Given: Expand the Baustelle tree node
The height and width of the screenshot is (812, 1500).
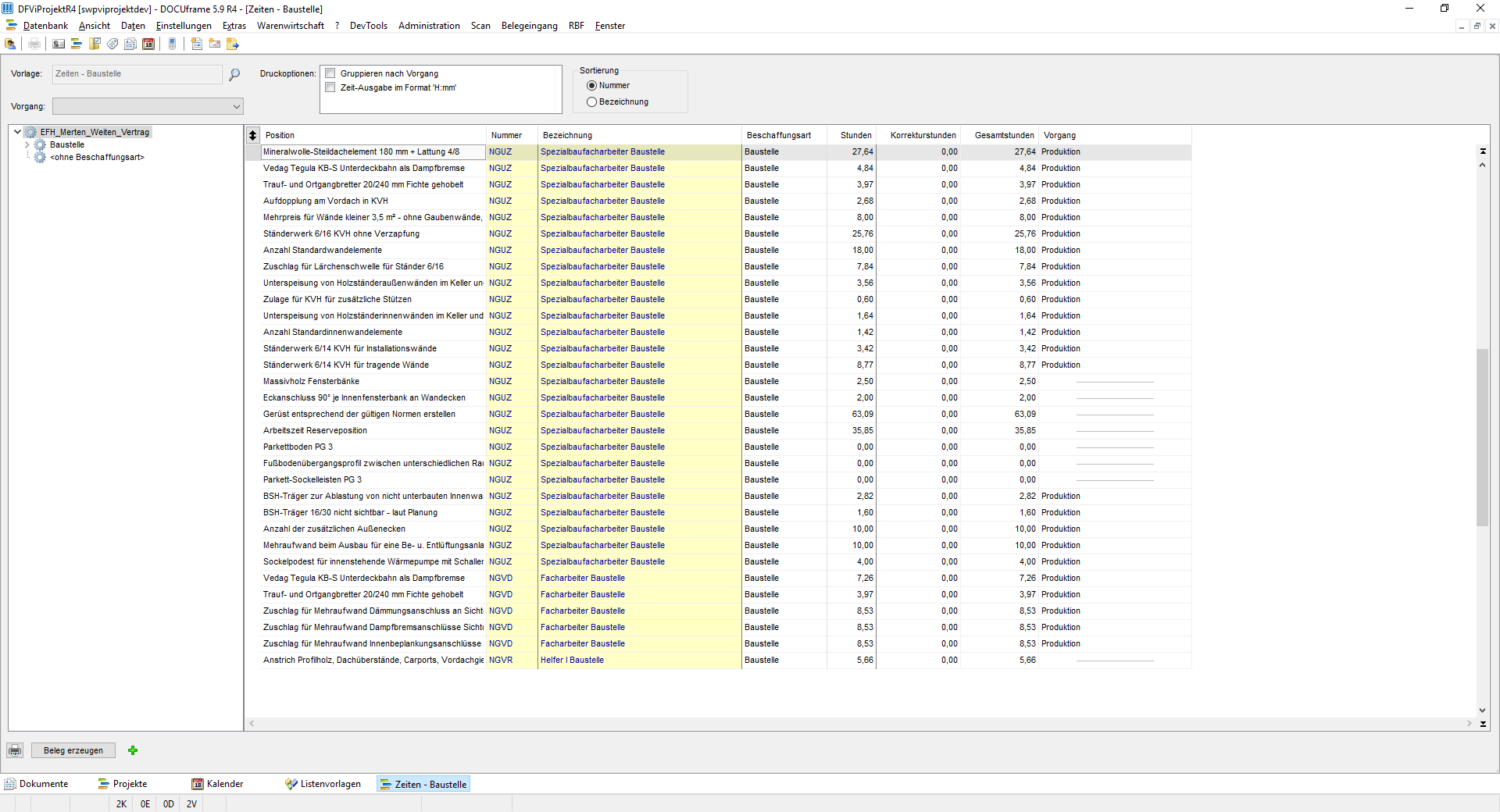Looking at the screenshot, I should [x=27, y=144].
